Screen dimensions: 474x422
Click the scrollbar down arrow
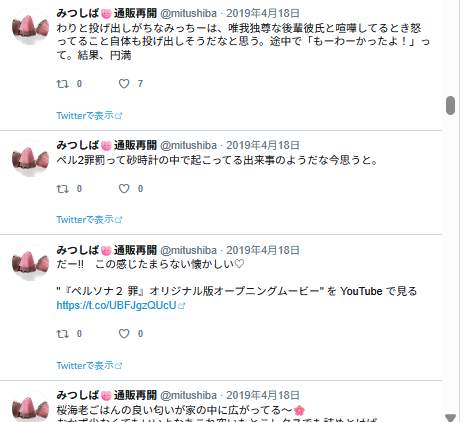tap(450, 418)
